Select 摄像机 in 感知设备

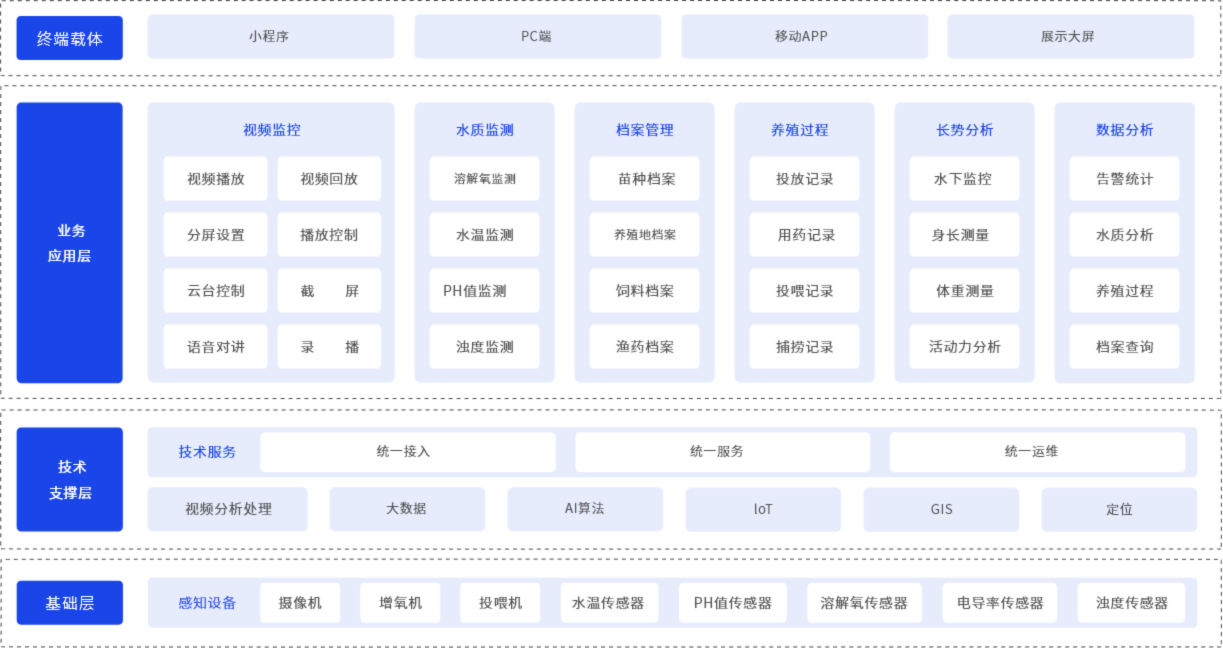[300, 603]
